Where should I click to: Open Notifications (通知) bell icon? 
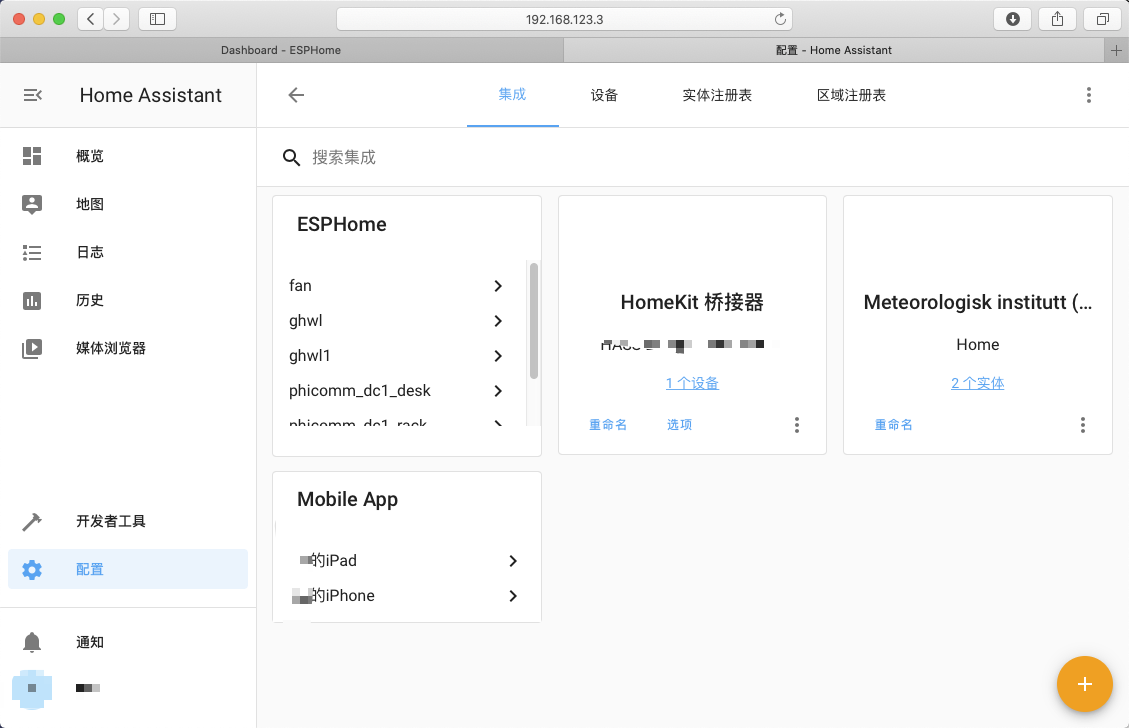click(32, 642)
